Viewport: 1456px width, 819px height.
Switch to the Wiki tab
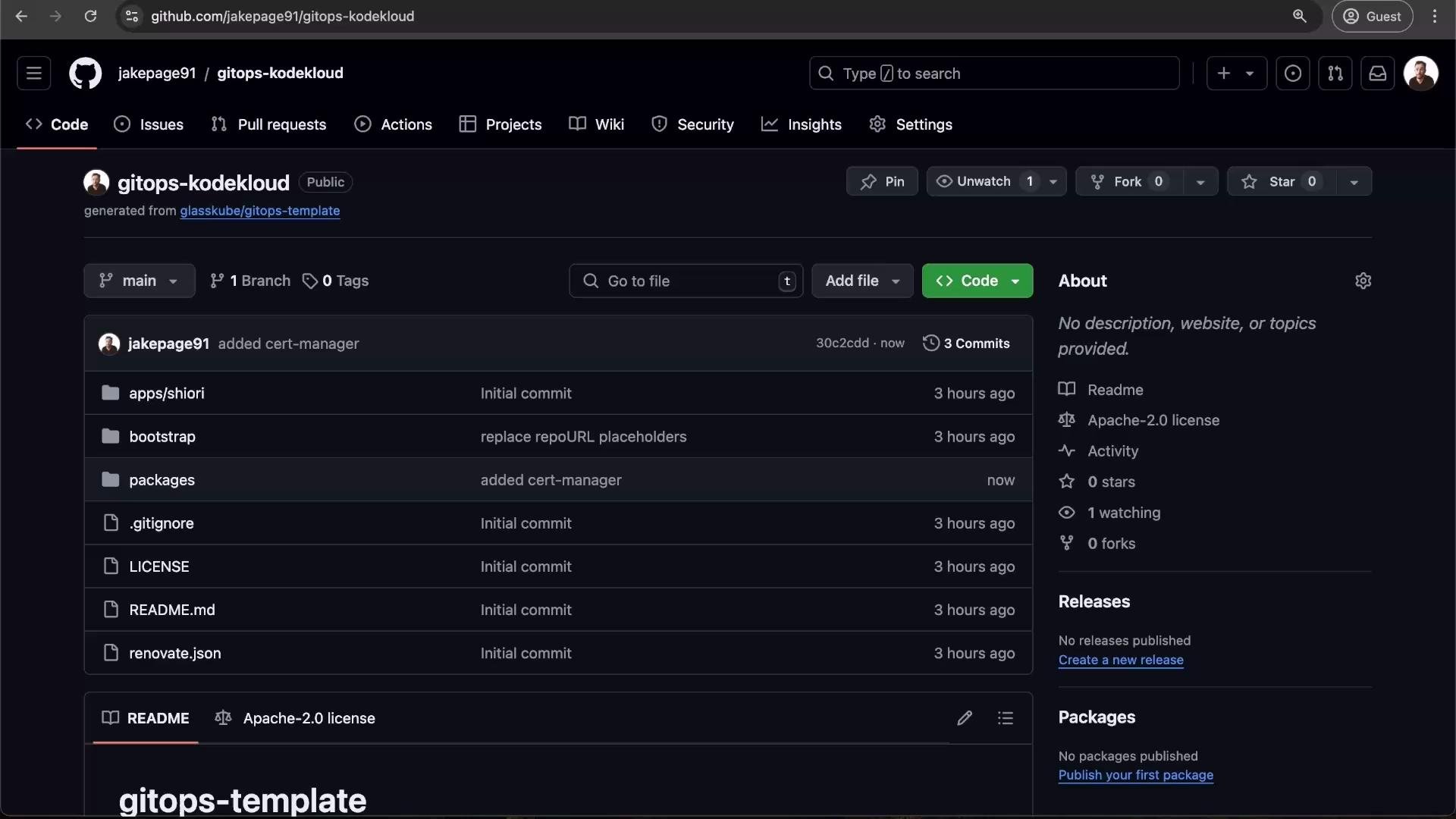click(597, 124)
